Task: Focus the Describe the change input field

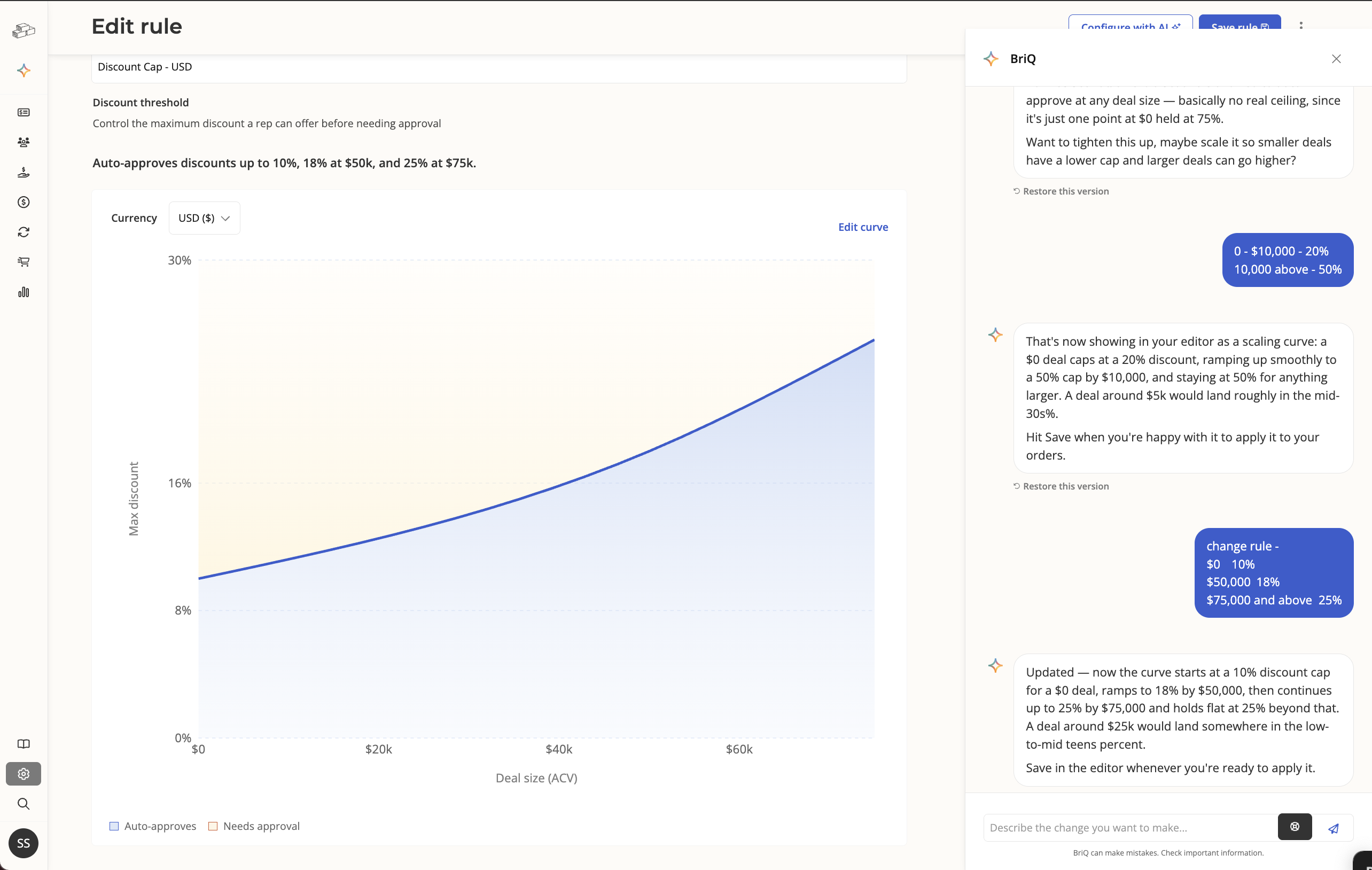Action: 1131,828
